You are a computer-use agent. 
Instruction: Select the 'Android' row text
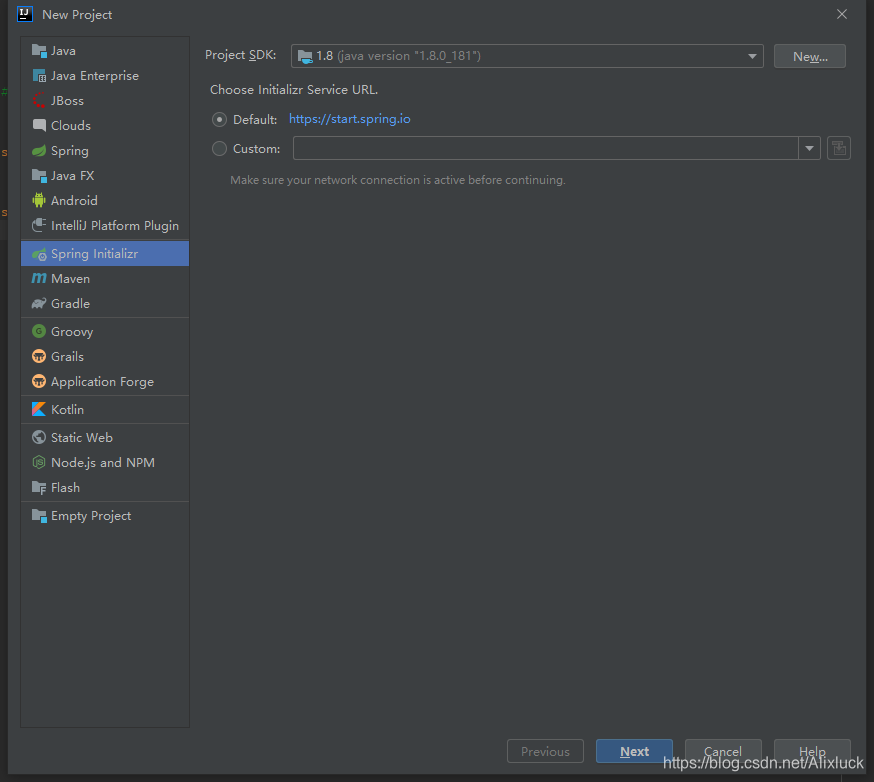point(74,201)
